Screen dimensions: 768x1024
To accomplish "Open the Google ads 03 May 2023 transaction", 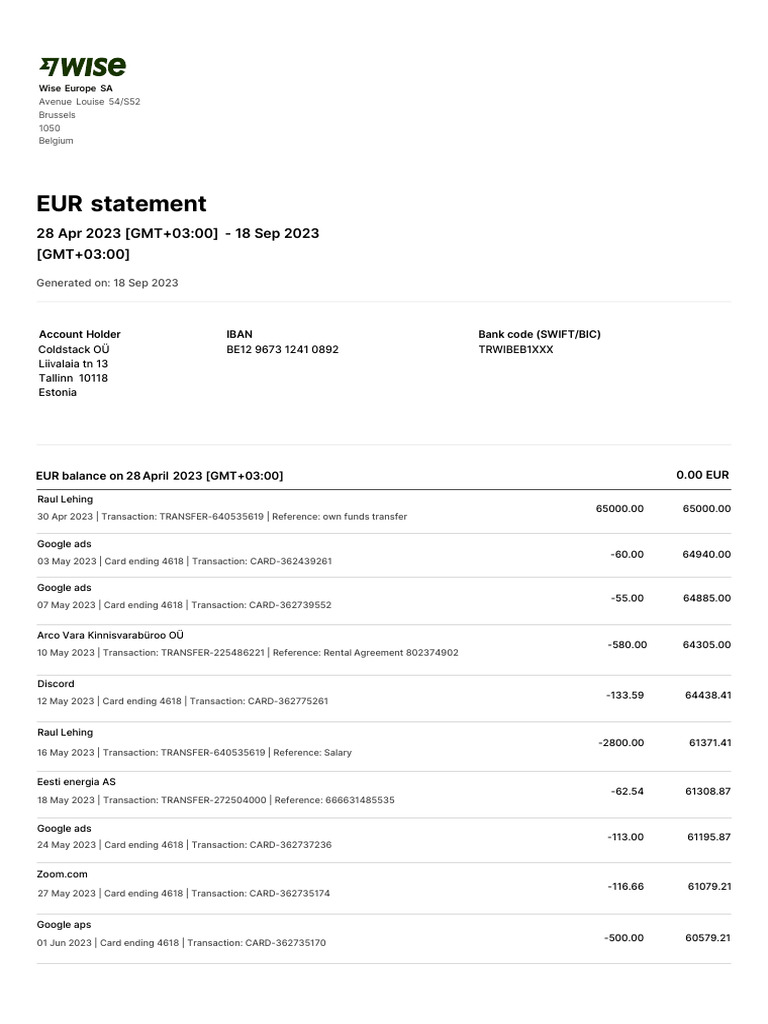I will [x=184, y=553].
